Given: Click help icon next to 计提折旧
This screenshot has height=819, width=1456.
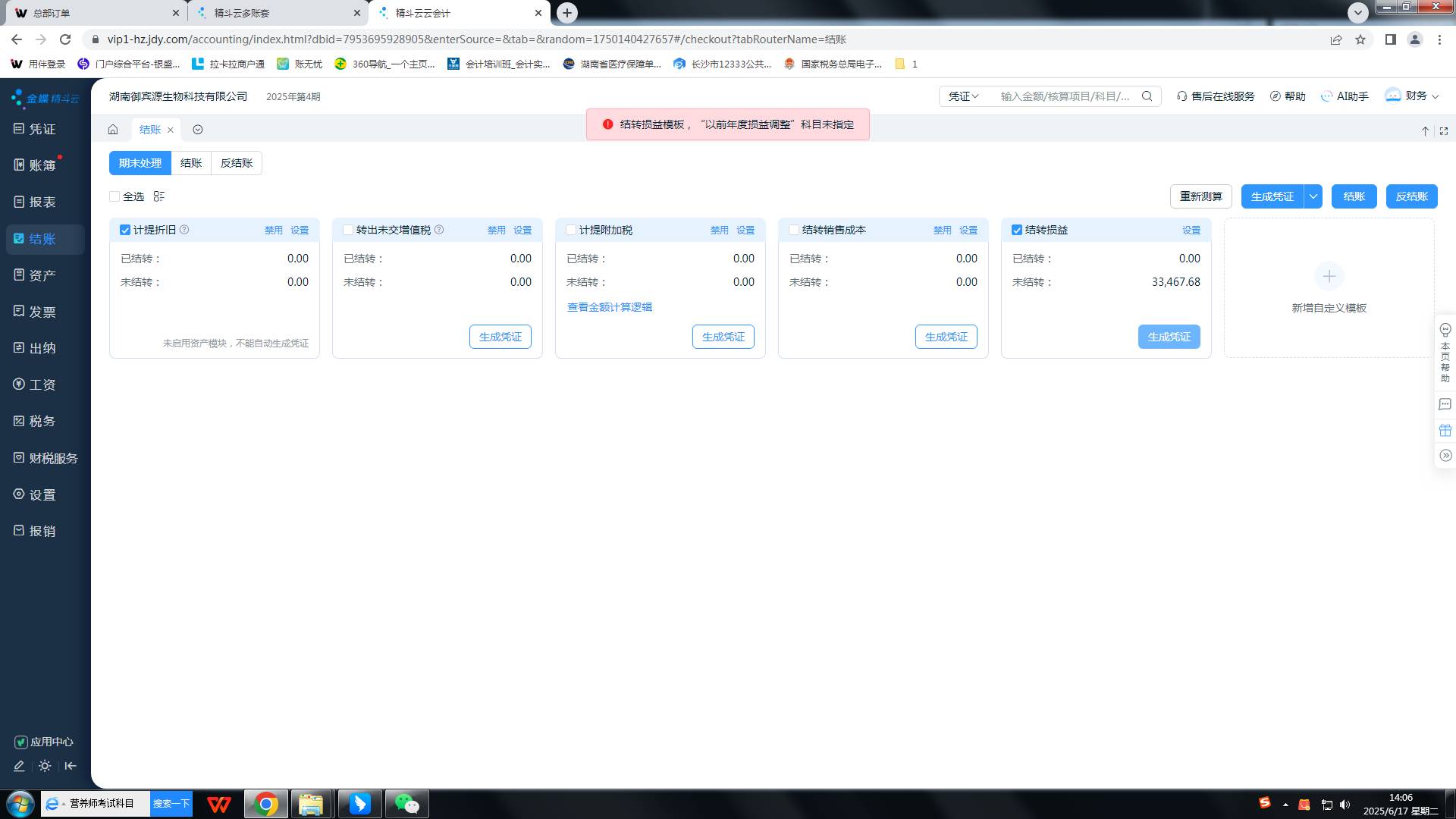Looking at the screenshot, I should coord(184,230).
